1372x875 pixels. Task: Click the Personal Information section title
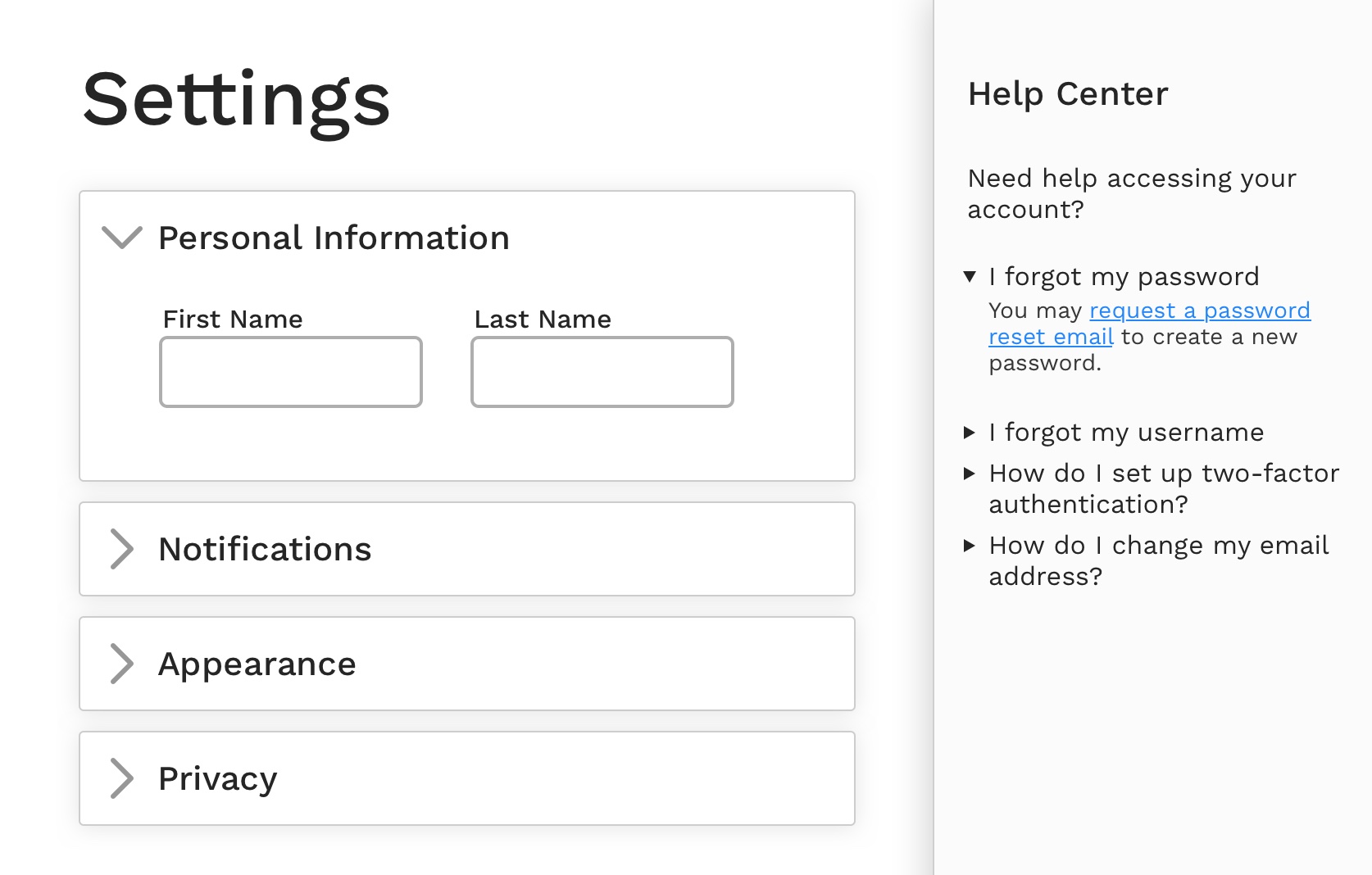pyautogui.click(x=334, y=238)
